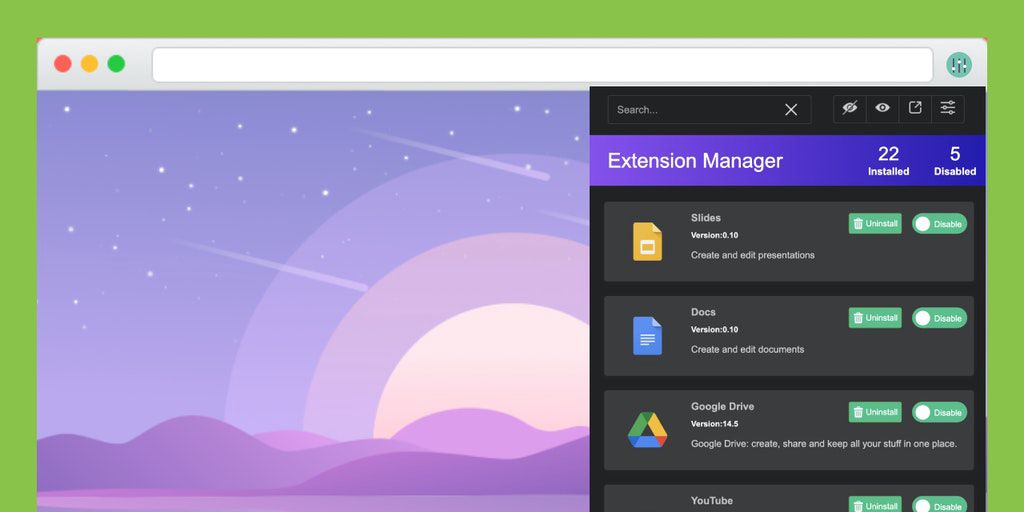Click Google Drive 'Version:14.5' text
Viewport: 1024px width, 512px height.
tap(714, 424)
